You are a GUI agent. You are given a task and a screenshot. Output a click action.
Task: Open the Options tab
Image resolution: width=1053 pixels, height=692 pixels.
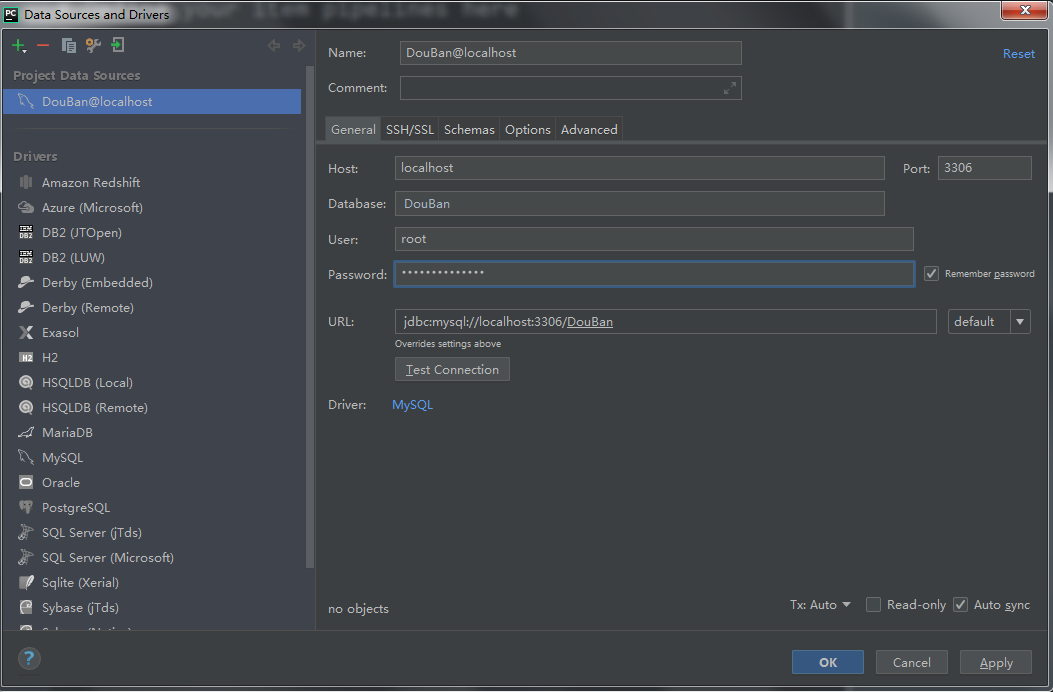527,130
